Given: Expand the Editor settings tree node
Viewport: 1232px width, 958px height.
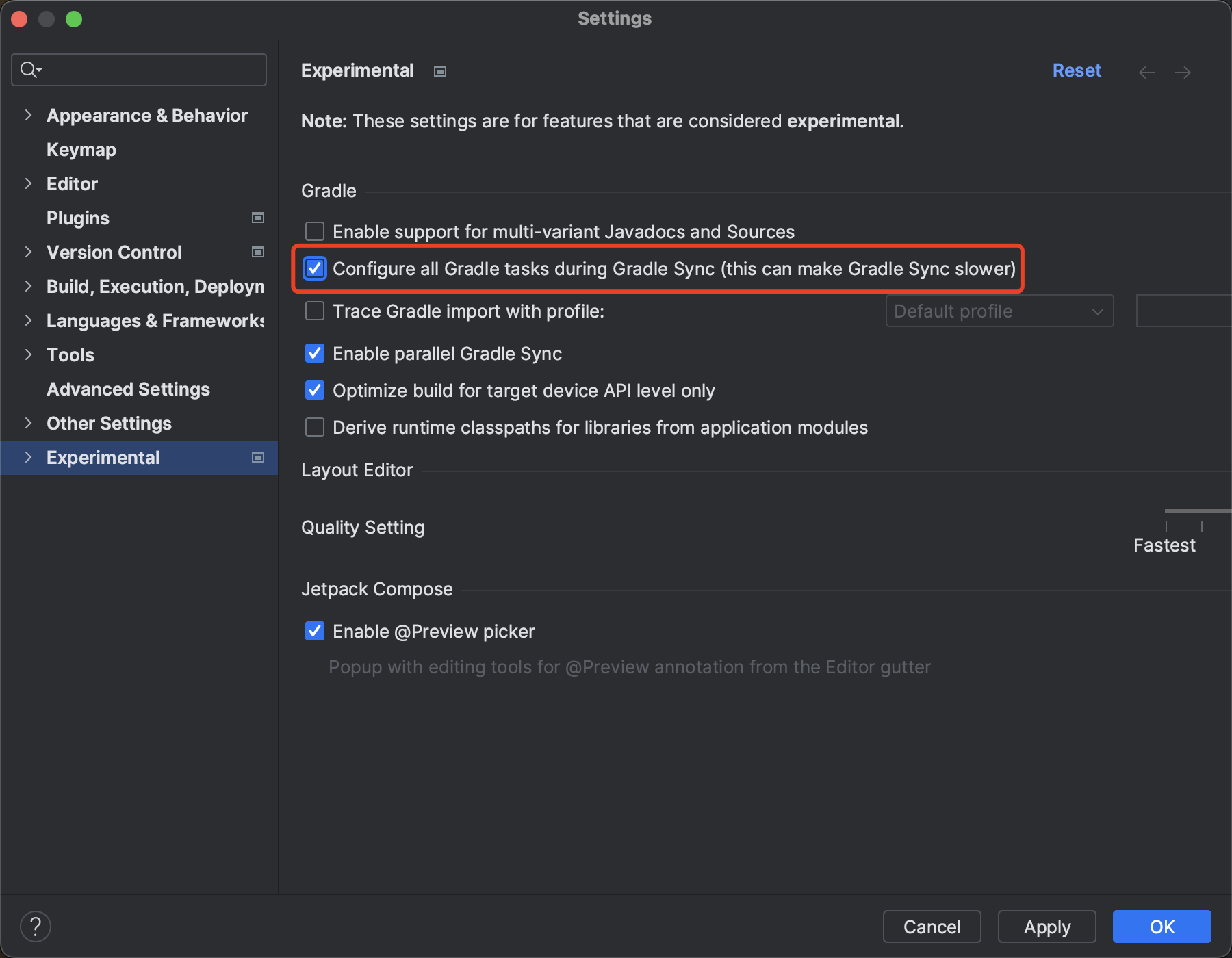Looking at the screenshot, I should (28, 184).
